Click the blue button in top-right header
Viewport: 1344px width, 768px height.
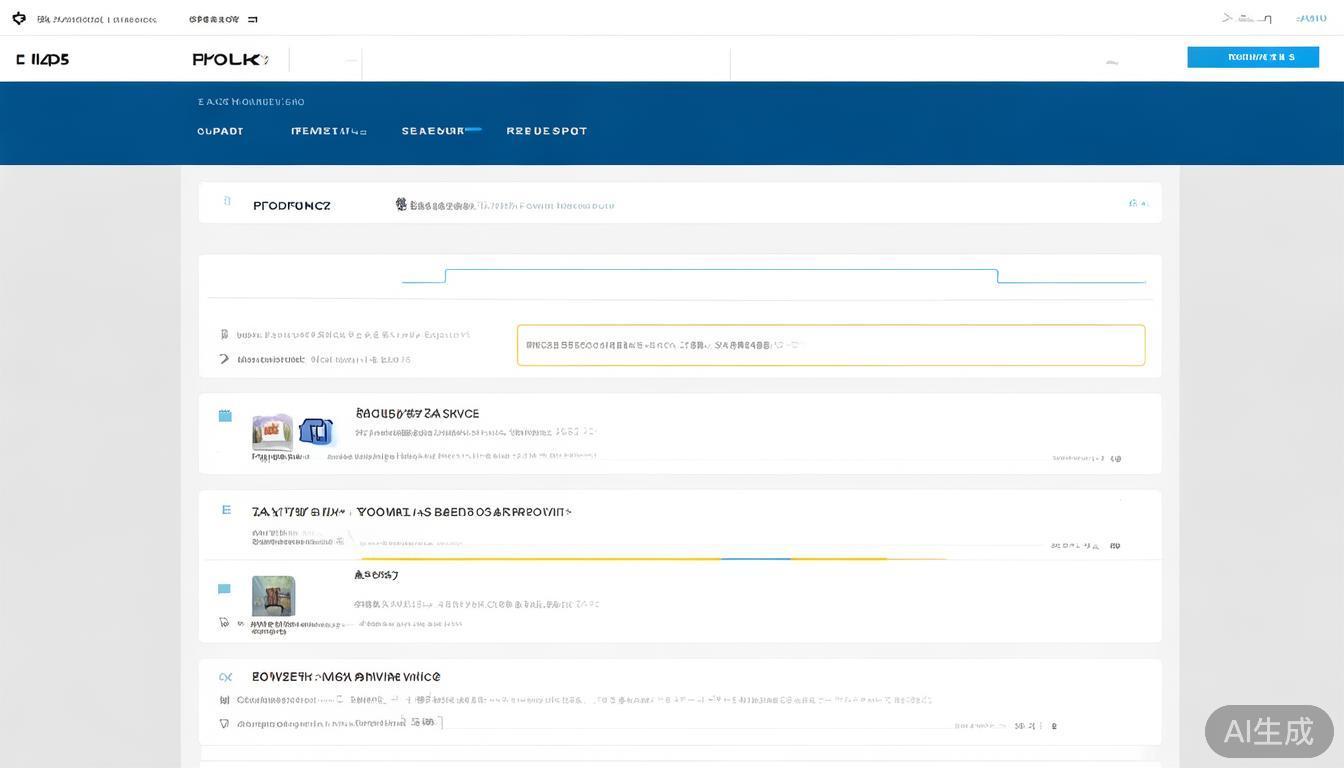tap(1252, 57)
